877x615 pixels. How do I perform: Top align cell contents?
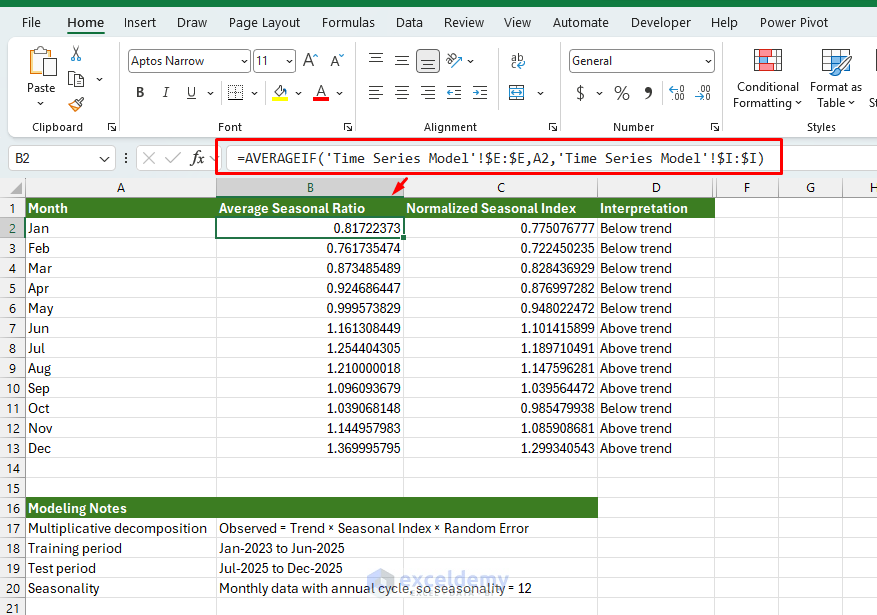[x=376, y=60]
